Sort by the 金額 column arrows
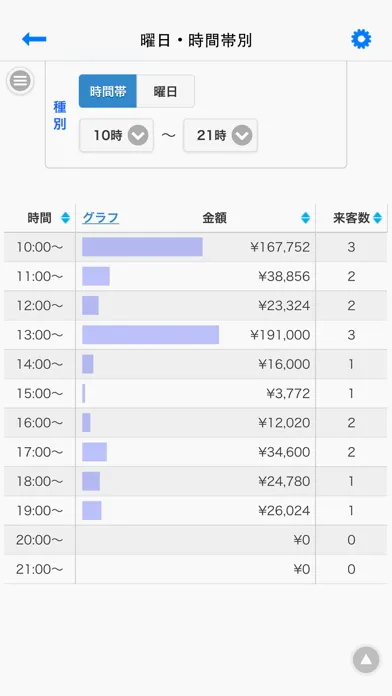Image resolution: width=392 pixels, height=696 pixels. pos(305,218)
